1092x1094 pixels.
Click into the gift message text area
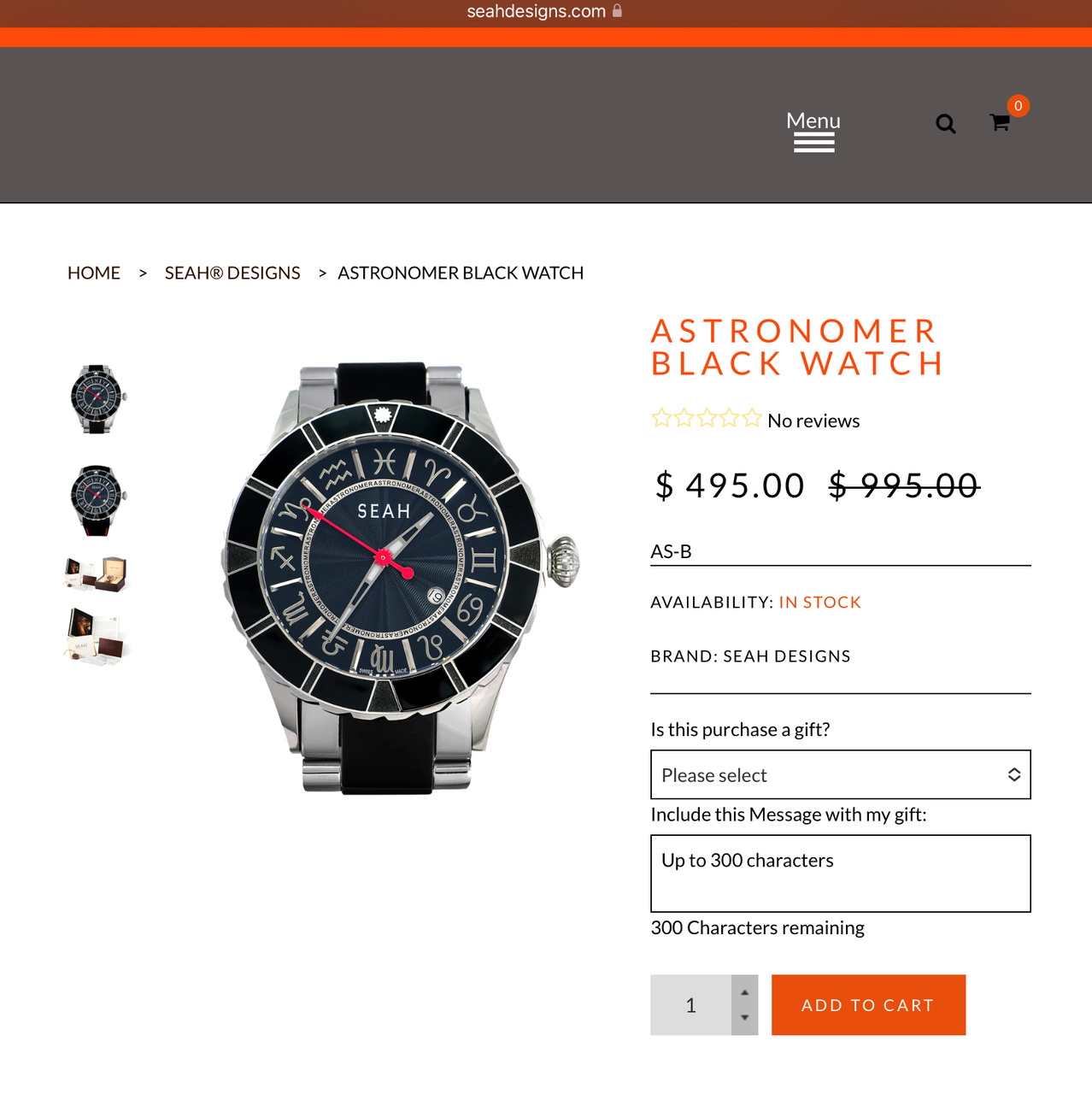[841, 873]
